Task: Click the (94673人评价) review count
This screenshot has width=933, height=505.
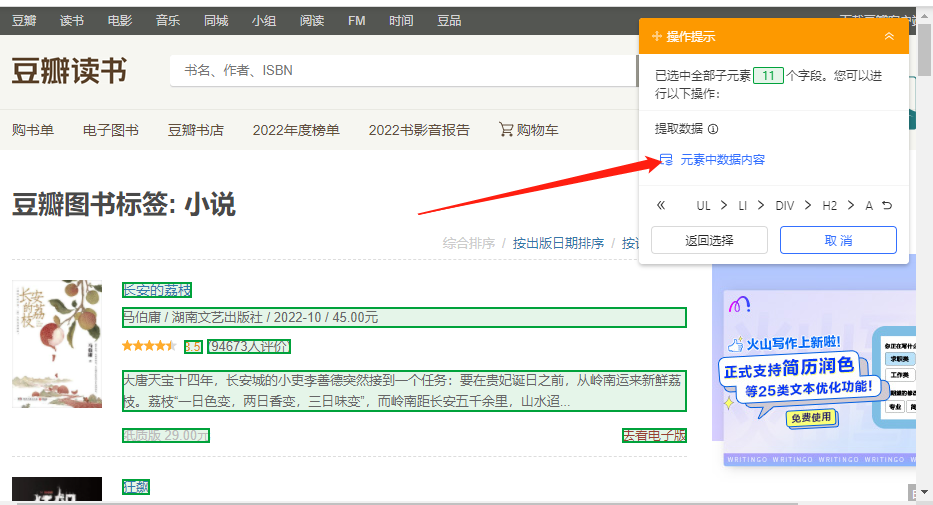Action: (249, 346)
